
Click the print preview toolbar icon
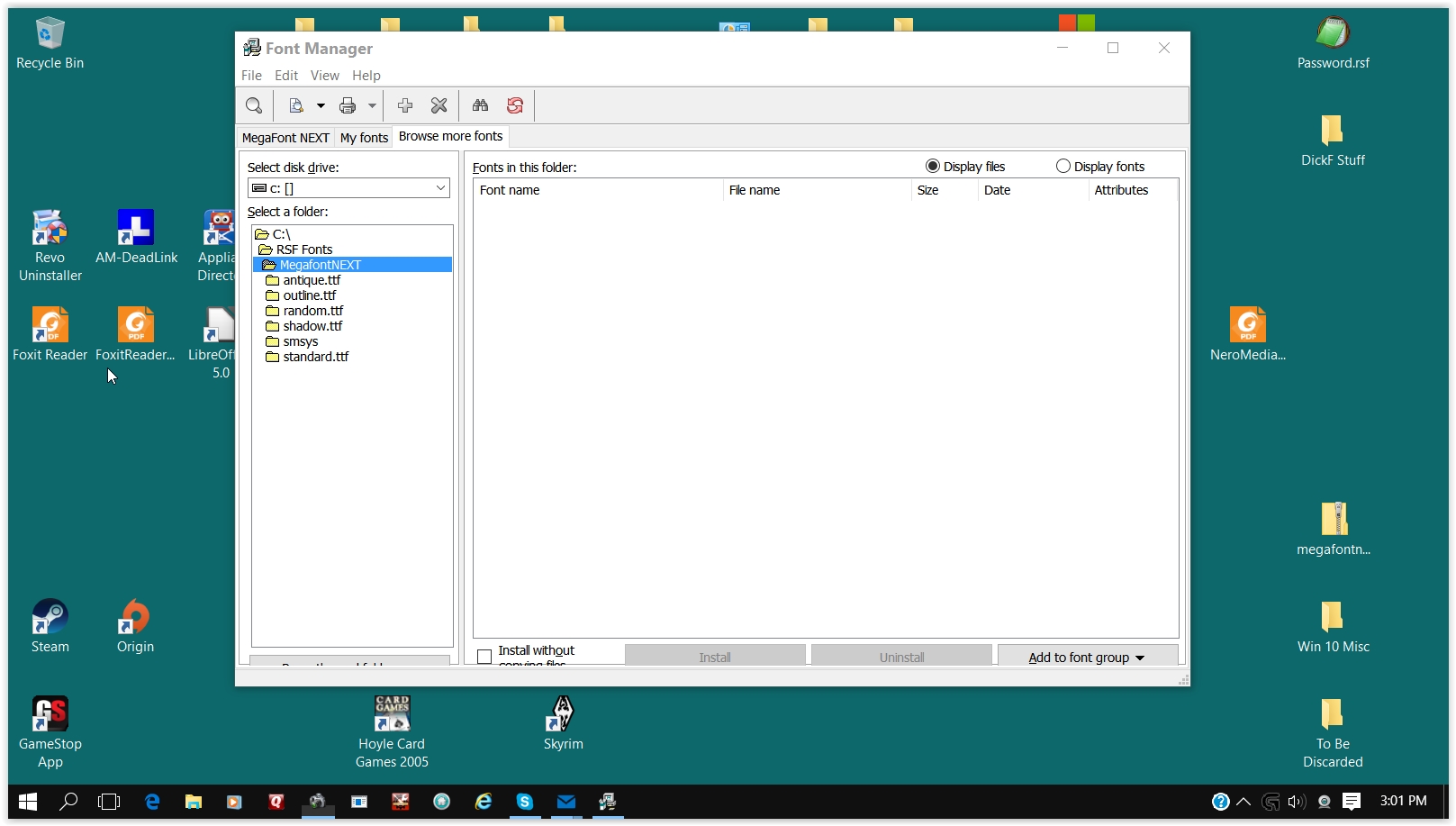point(296,106)
